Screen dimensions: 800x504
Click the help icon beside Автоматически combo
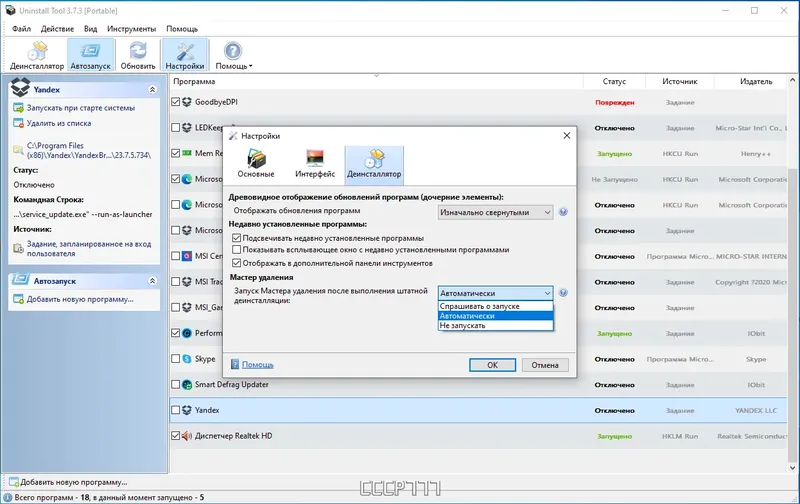(x=563, y=293)
